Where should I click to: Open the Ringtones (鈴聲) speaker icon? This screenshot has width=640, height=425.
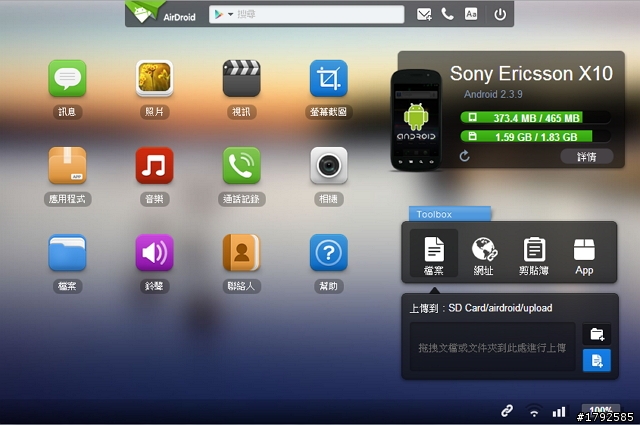tap(154, 252)
